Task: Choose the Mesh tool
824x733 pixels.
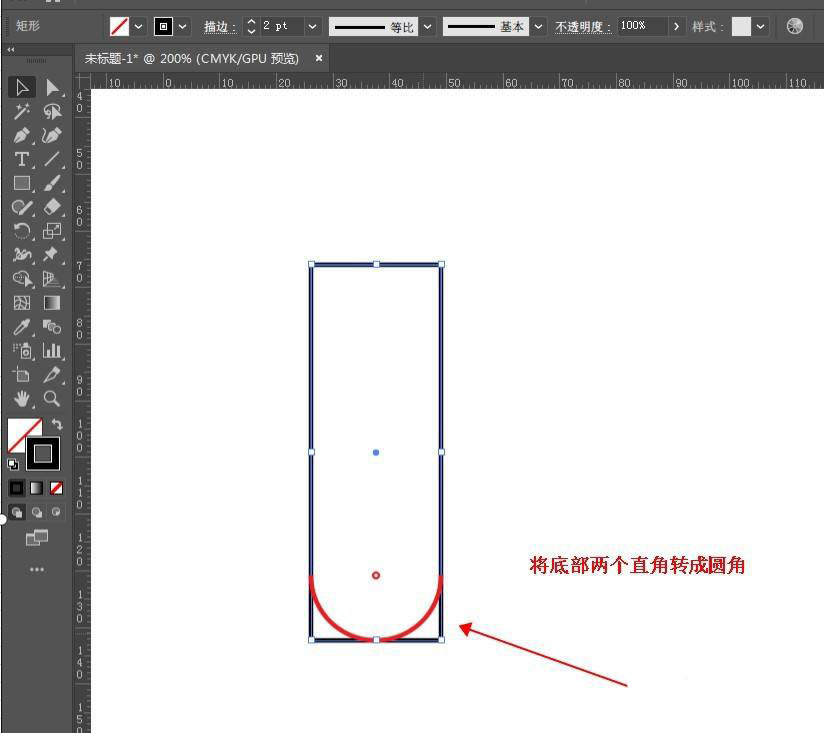Action: pos(22,303)
